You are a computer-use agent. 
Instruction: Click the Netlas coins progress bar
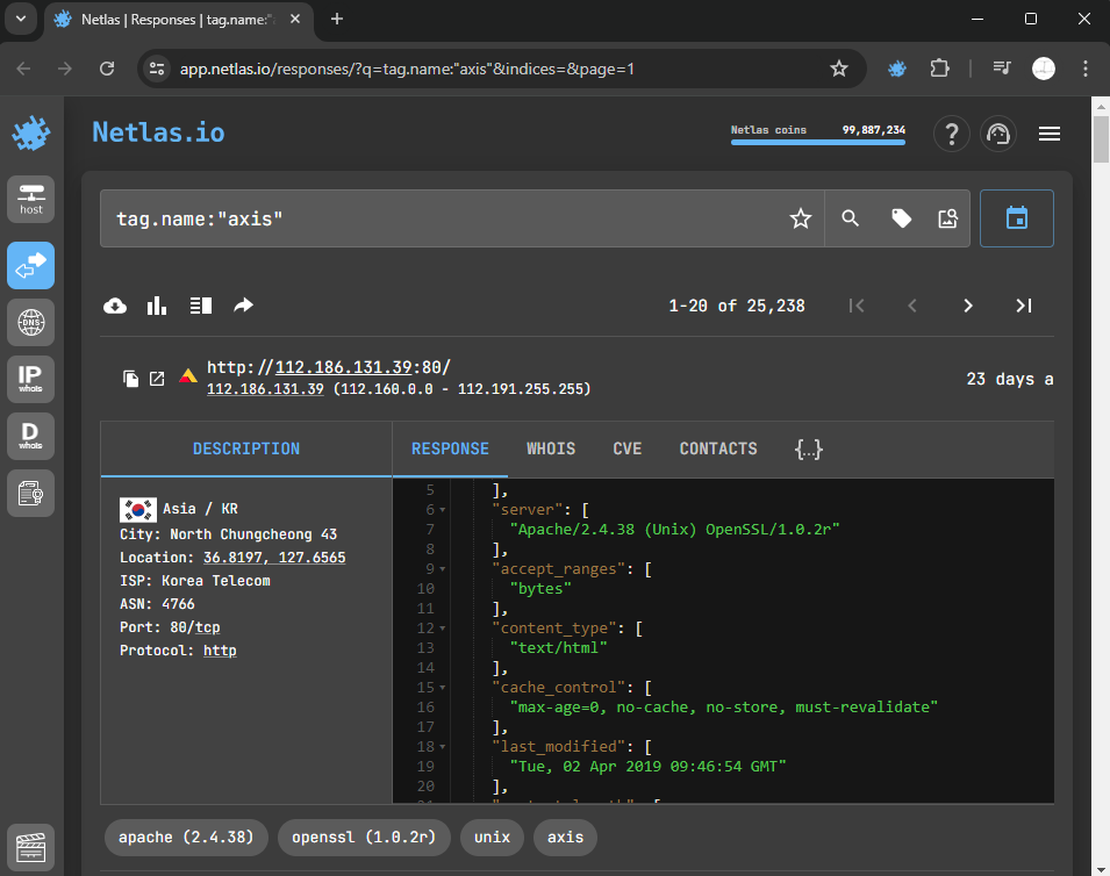pyautogui.click(x=818, y=142)
